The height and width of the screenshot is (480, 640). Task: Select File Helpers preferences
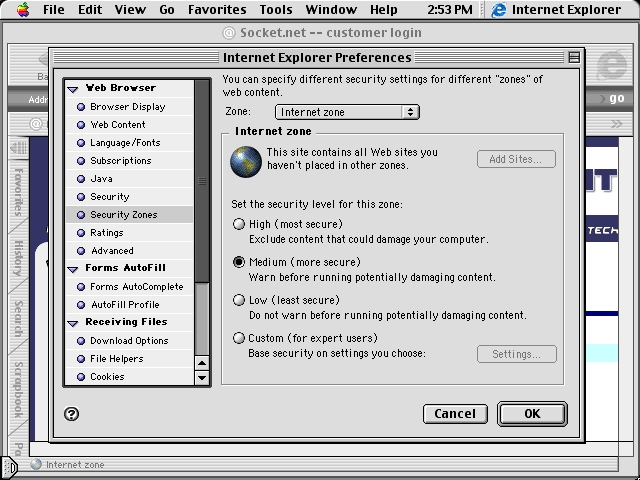129,359
